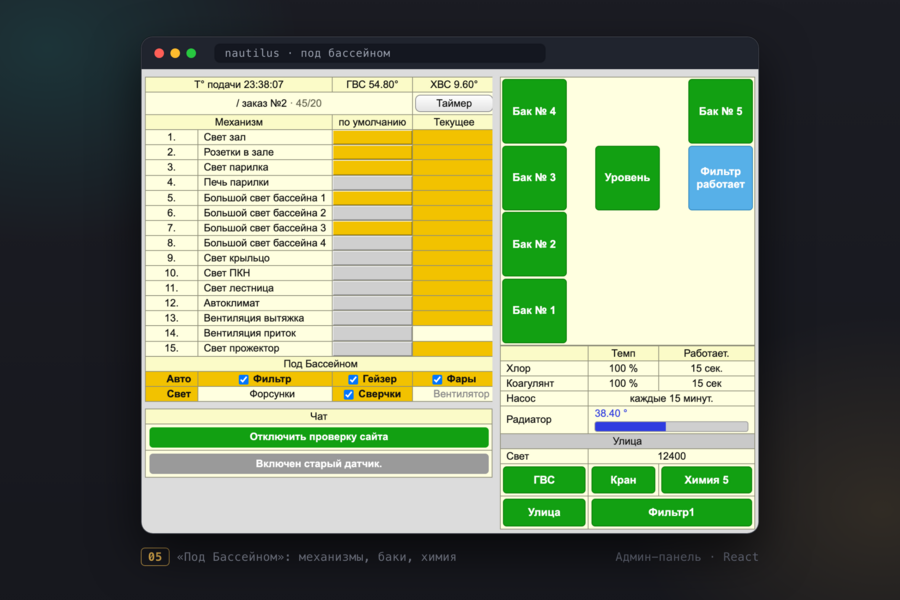Toggle the Фильтр checkbox
Viewport: 900px width, 600px height.
point(243,380)
